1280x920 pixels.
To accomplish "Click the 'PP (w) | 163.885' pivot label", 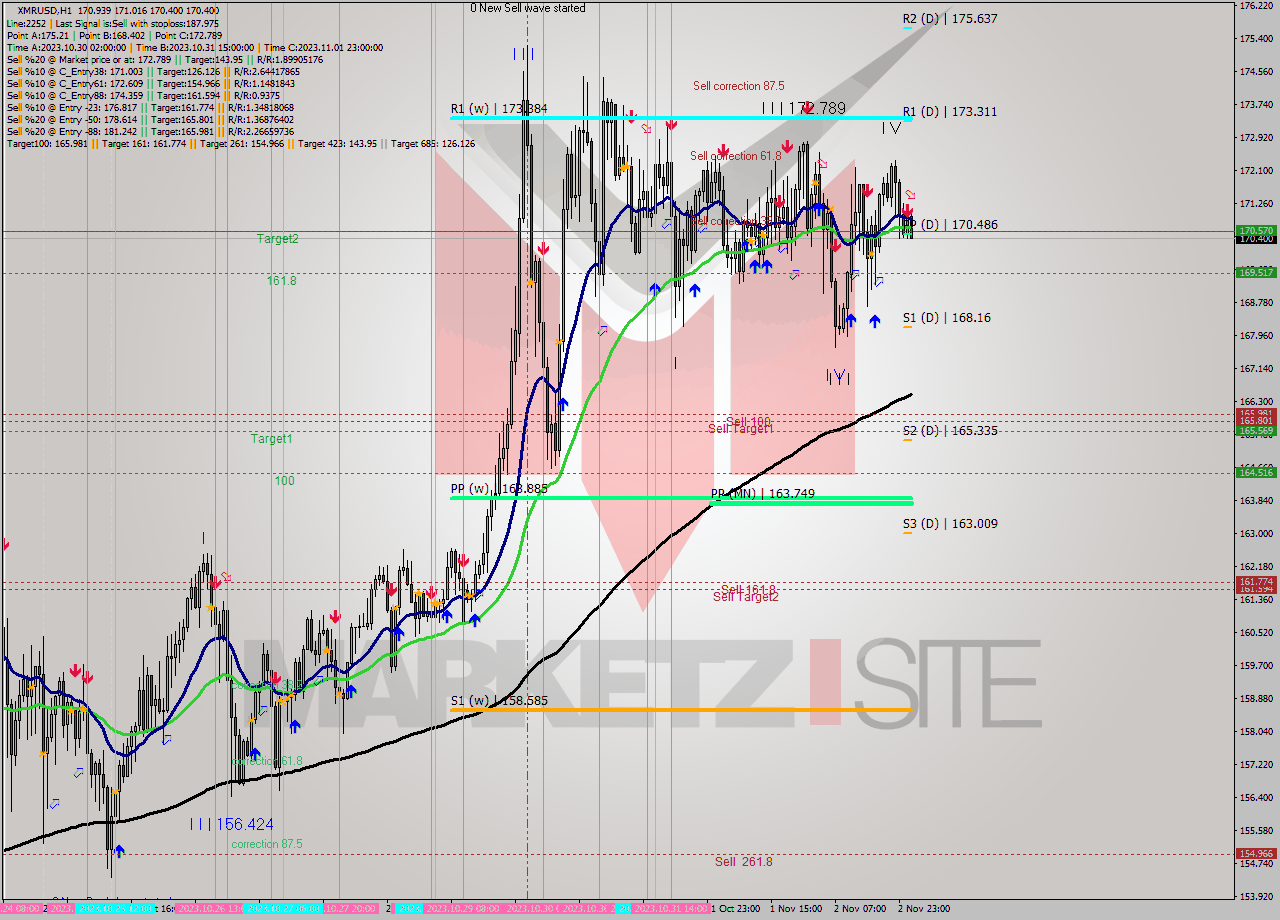I will pyautogui.click(x=499, y=489).
